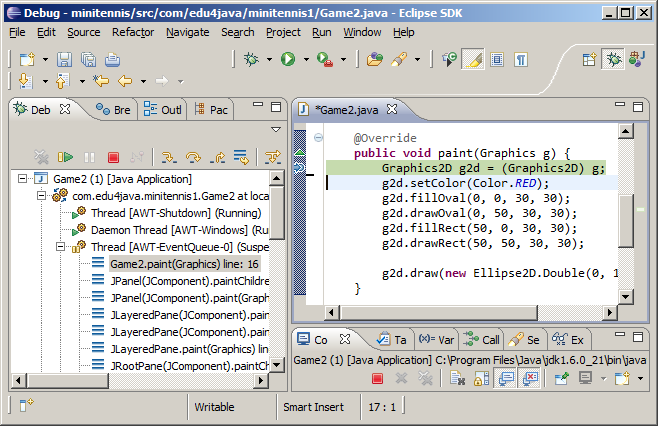
Task: Open the External Tools dropdown arrow
Action: pos(343,60)
